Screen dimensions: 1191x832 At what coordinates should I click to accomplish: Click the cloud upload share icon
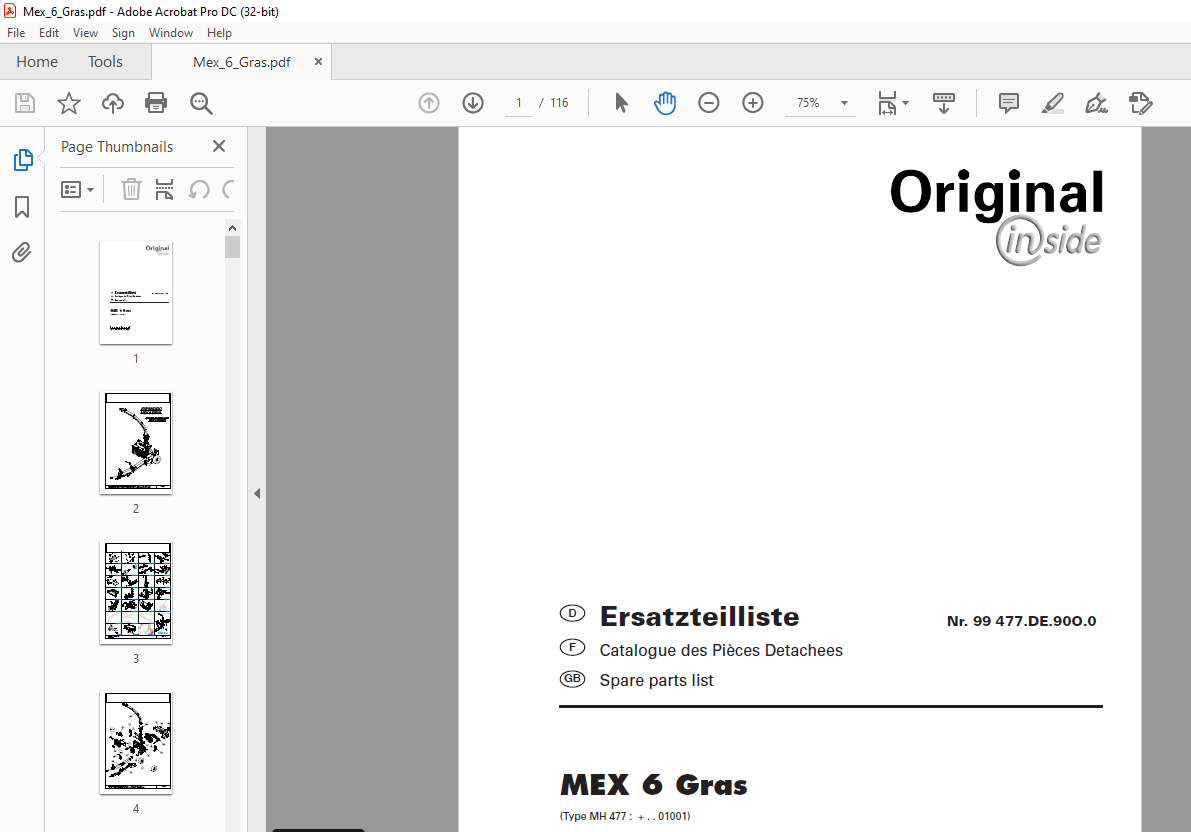point(112,103)
